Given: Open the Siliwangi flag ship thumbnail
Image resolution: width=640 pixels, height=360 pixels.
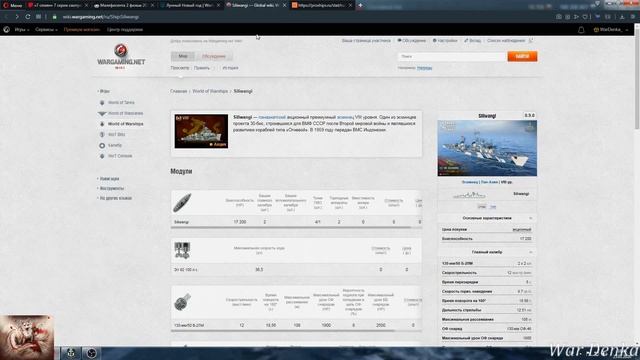Looking at the screenshot, I should coord(201,131).
